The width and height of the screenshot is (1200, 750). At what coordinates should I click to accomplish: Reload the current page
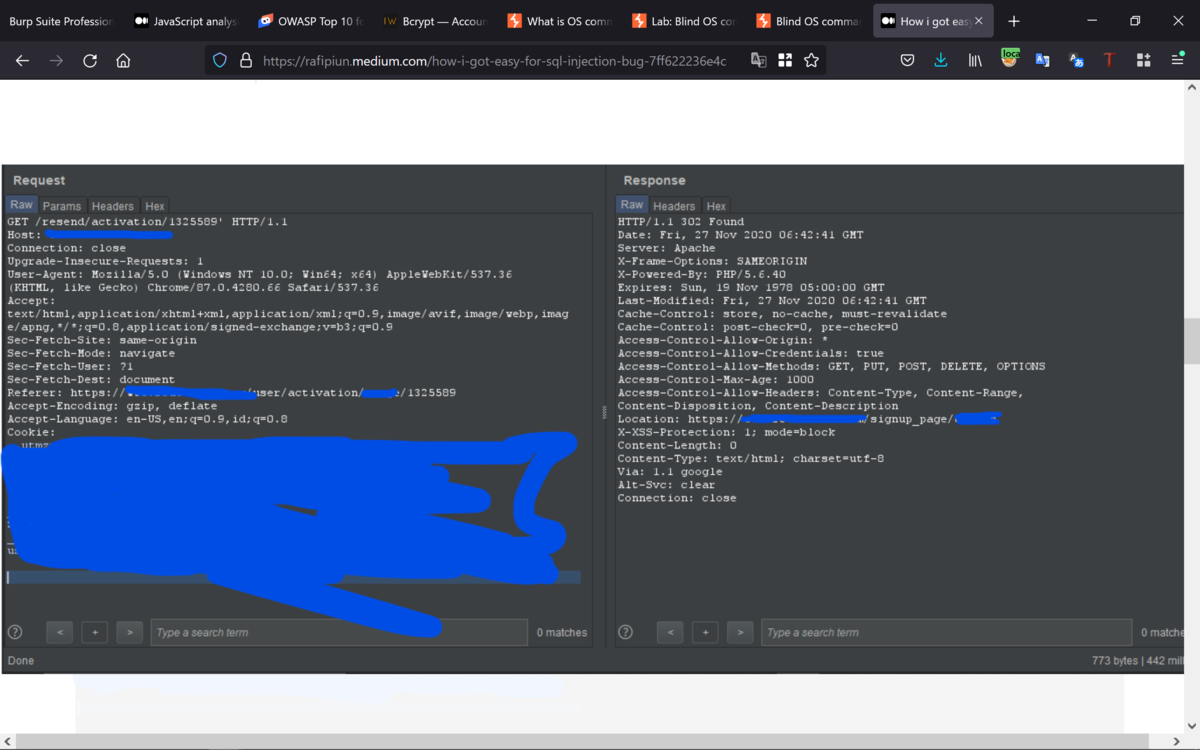(x=90, y=61)
